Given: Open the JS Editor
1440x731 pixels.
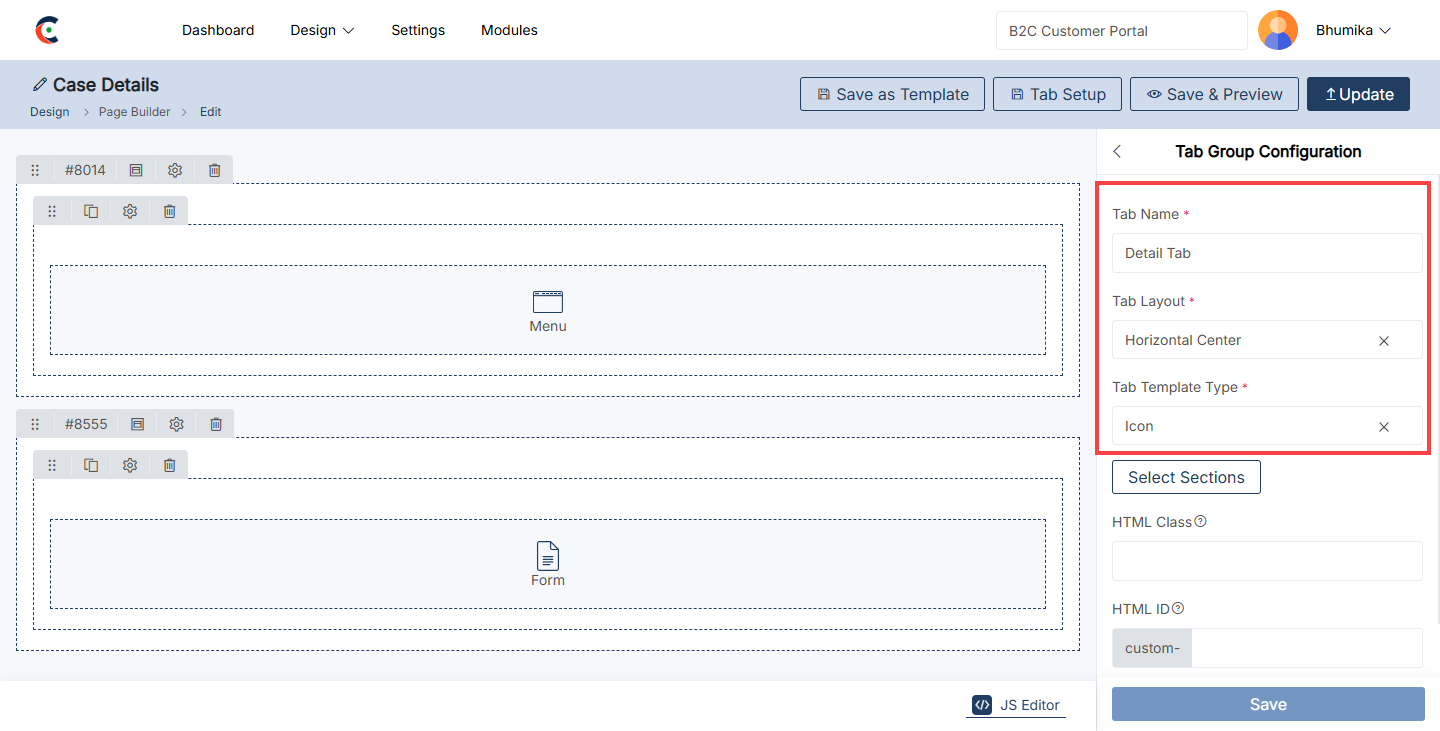Looking at the screenshot, I should [1016, 705].
